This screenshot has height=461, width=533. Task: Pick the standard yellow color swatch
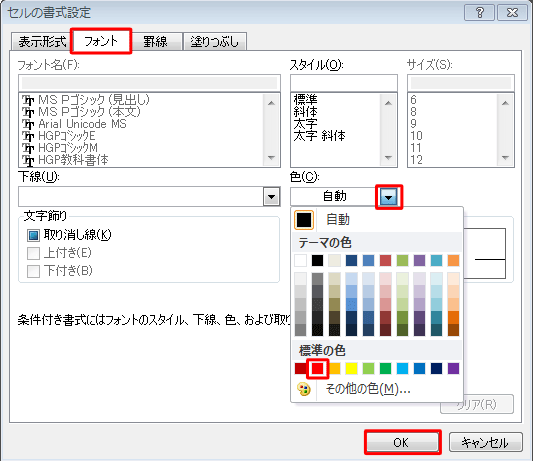pyautogui.click(x=351, y=369)
